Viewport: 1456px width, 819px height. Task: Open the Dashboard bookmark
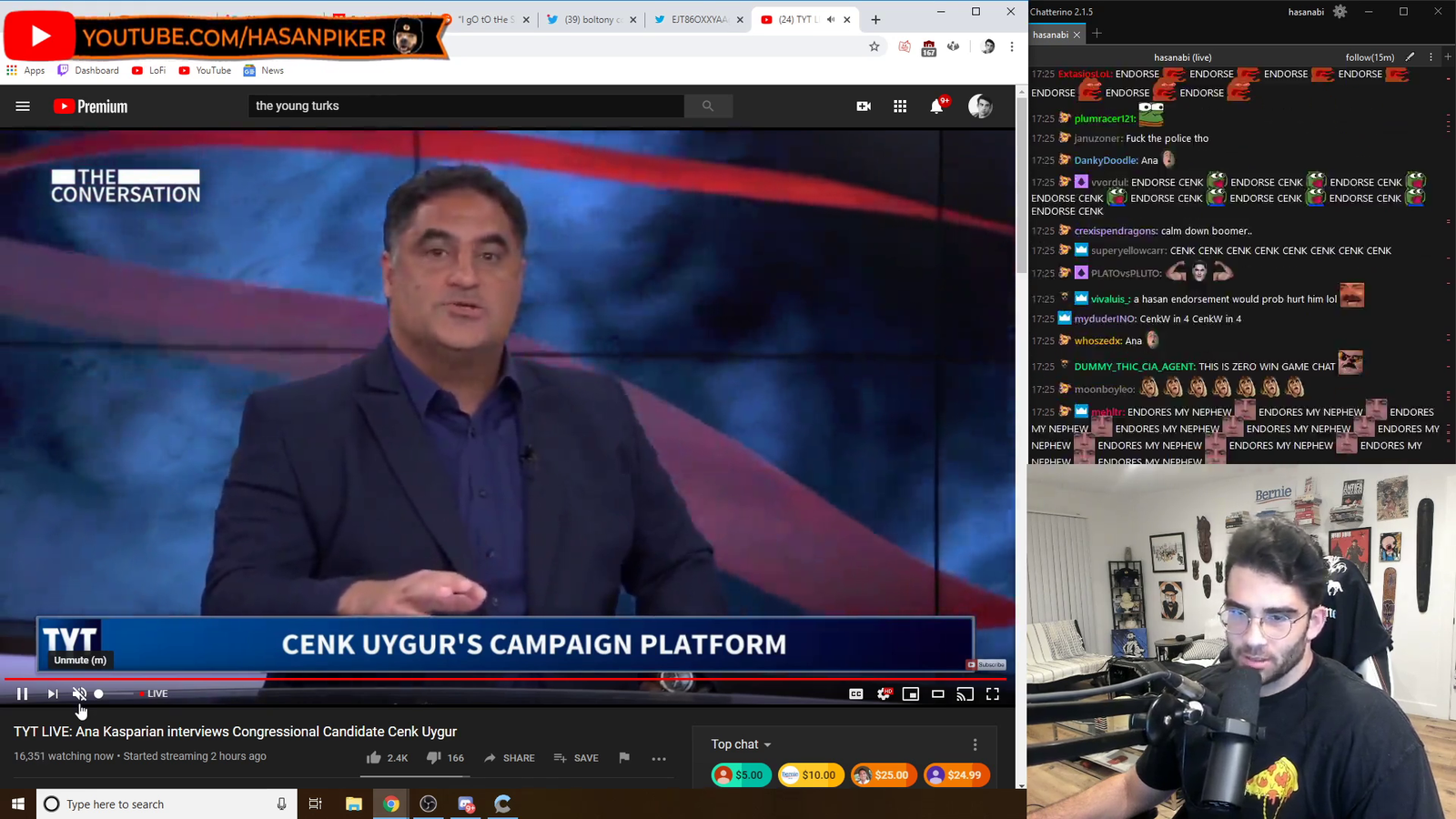click(x=88, y=70)
